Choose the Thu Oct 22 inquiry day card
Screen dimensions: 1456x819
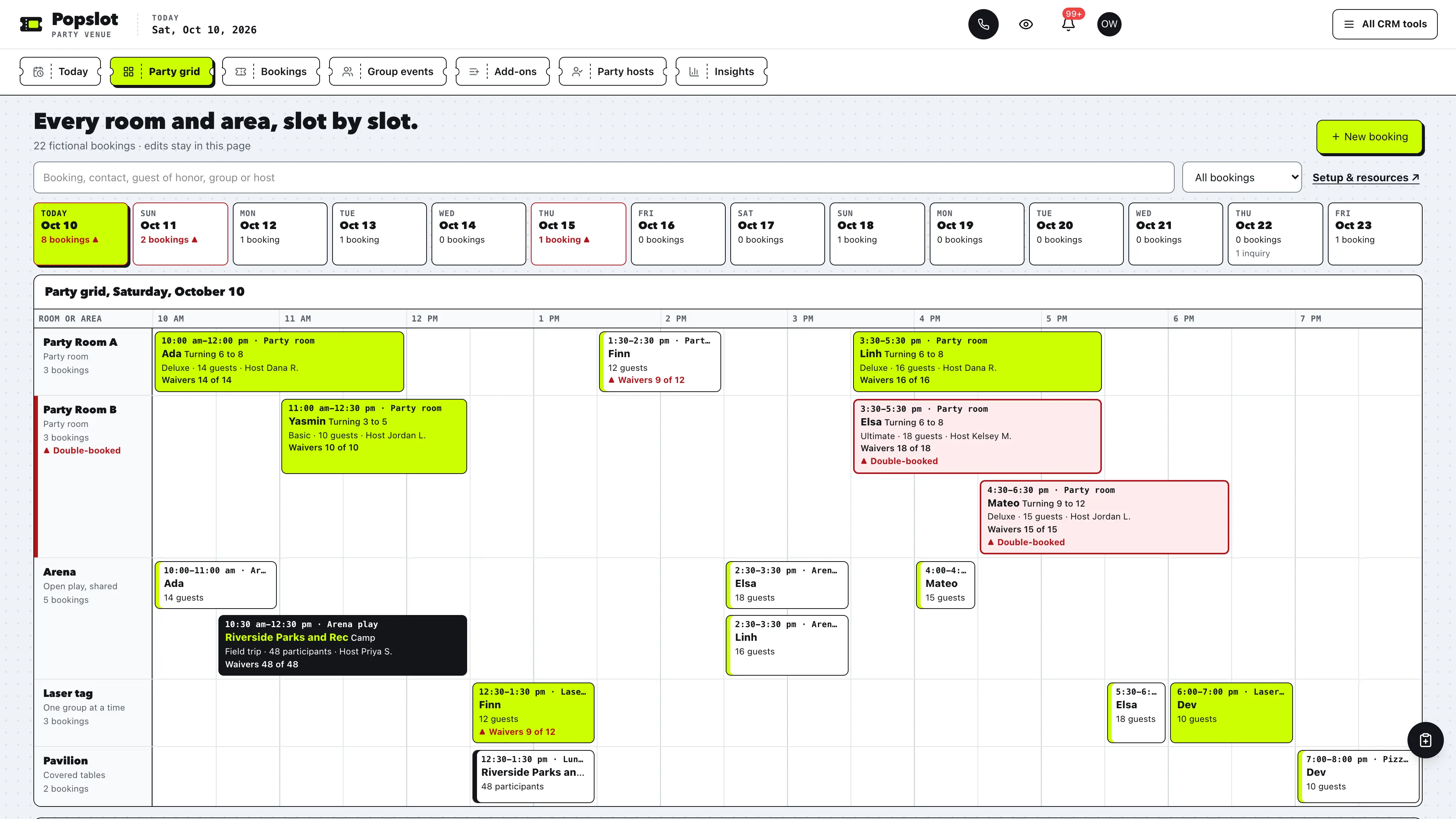(x=1275, y=234)
